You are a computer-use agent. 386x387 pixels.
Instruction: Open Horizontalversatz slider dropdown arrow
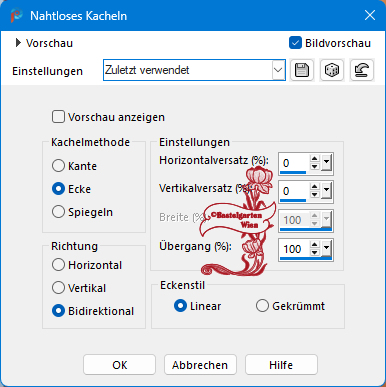click(327, 163)
